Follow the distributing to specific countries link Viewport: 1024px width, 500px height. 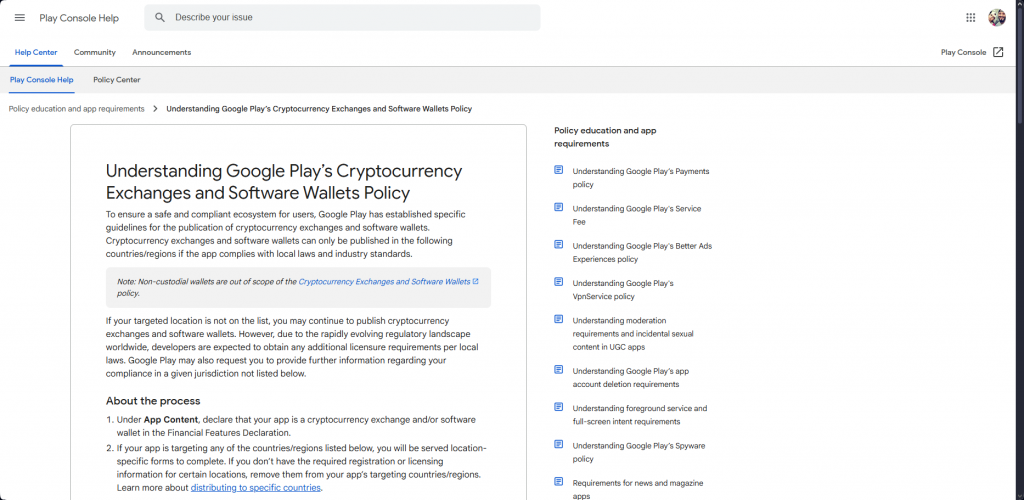(x=255, y=488)
